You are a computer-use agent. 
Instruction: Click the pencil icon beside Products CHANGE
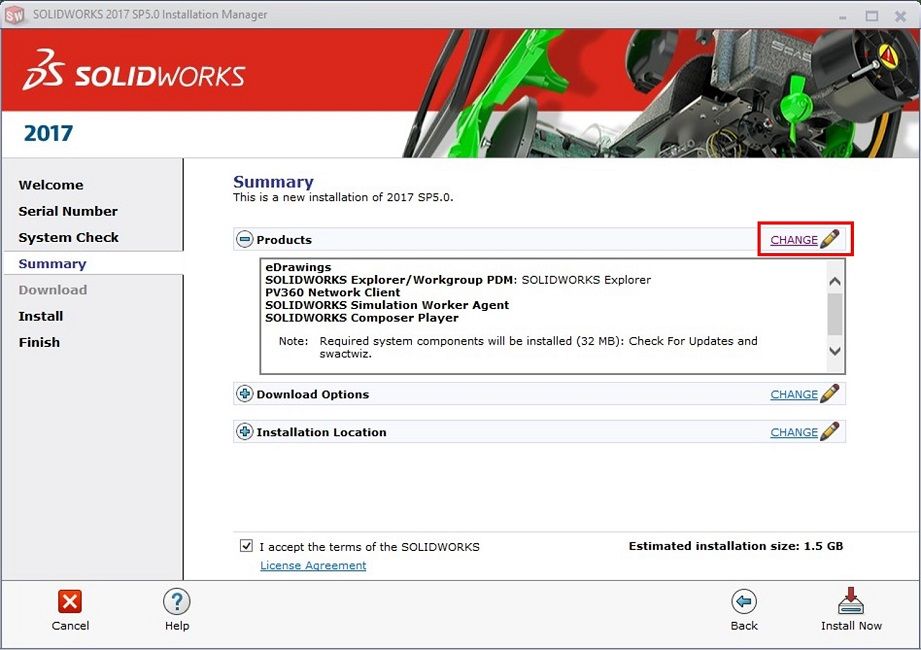(830, 240)
